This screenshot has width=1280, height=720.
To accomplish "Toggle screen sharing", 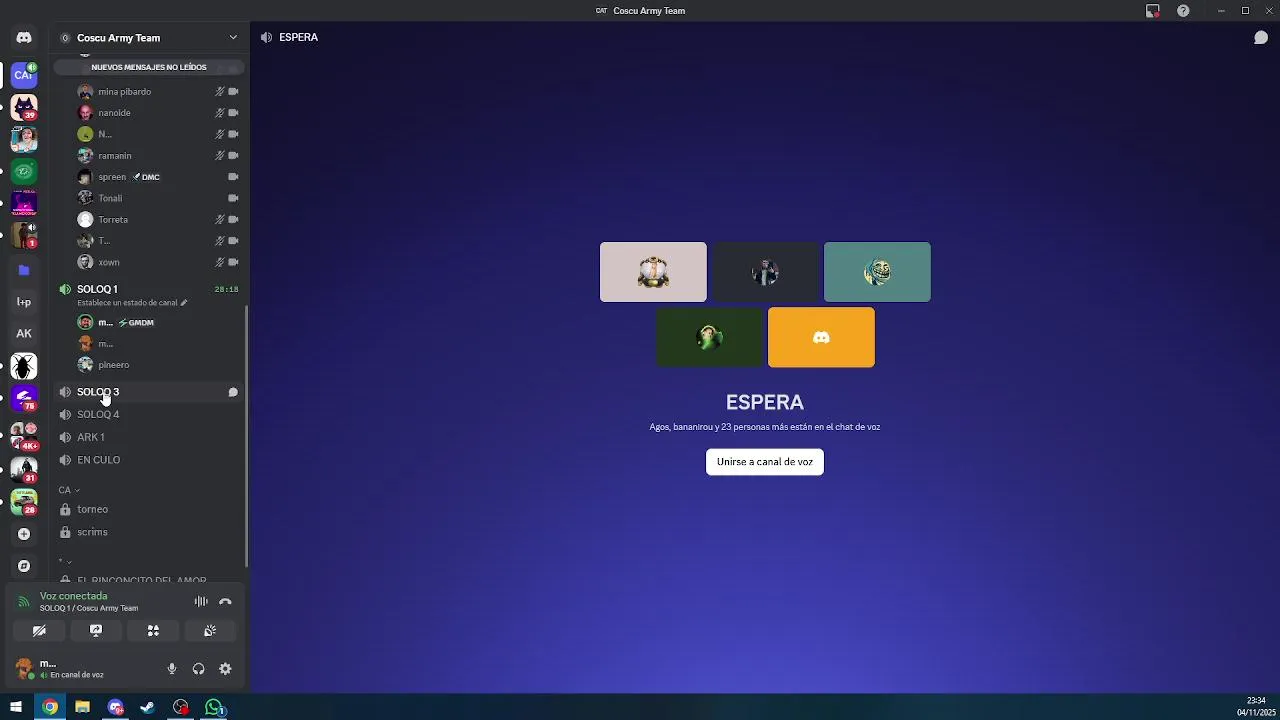I will tap(96, 631).
